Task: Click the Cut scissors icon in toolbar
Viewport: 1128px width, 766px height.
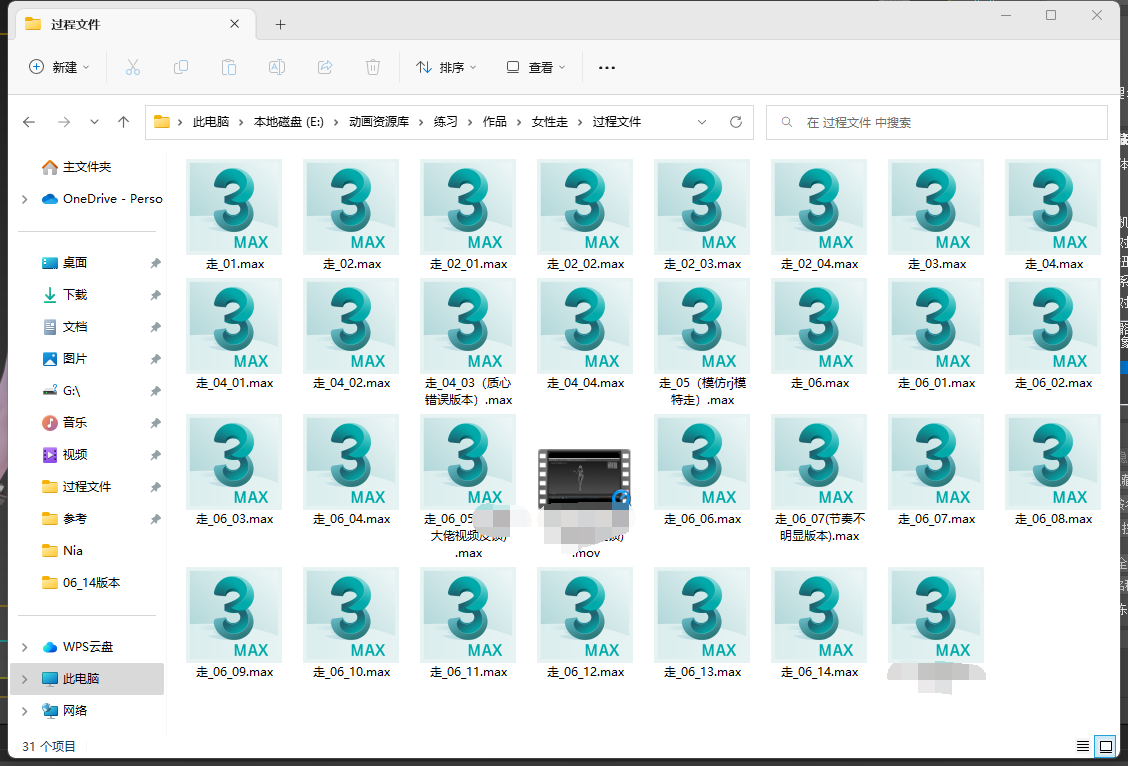Action: (x=132, y=68)
